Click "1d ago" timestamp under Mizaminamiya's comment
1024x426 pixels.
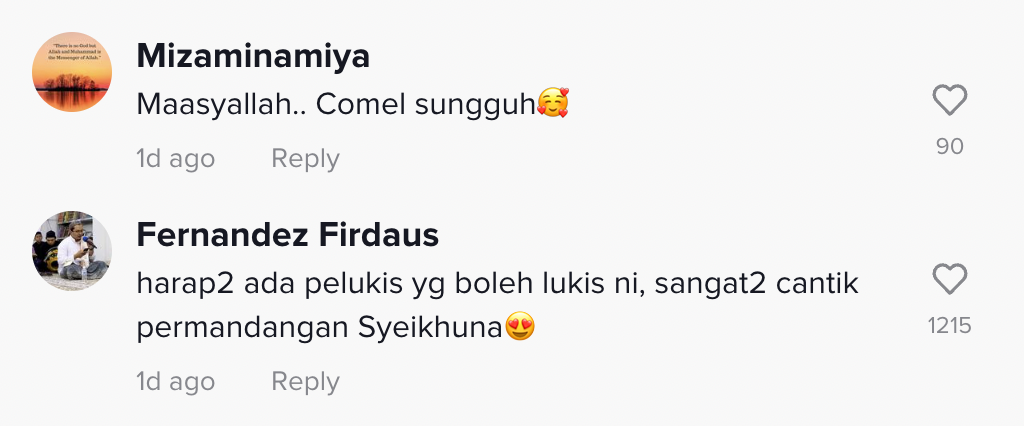click(x=175, y=159)
